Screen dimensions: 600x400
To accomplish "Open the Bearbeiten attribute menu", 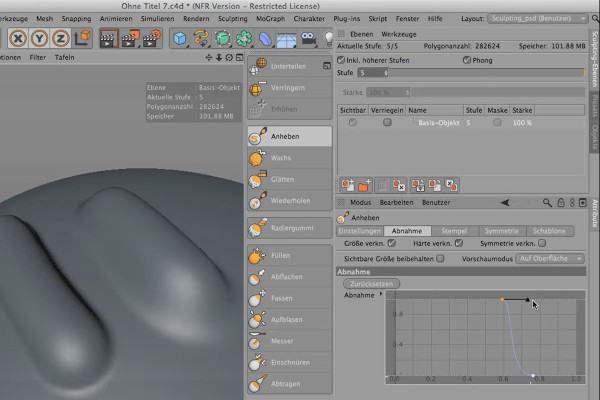I will 396,202.
